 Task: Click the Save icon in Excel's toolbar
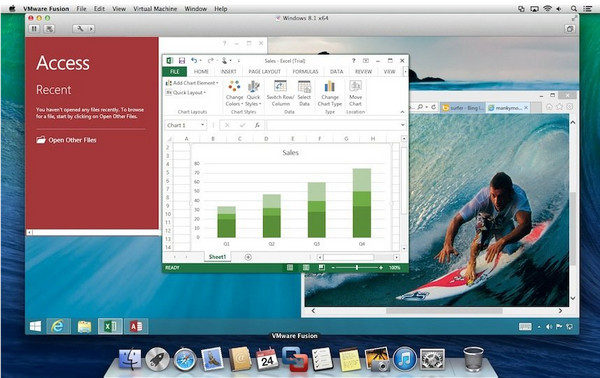point(182,60)
